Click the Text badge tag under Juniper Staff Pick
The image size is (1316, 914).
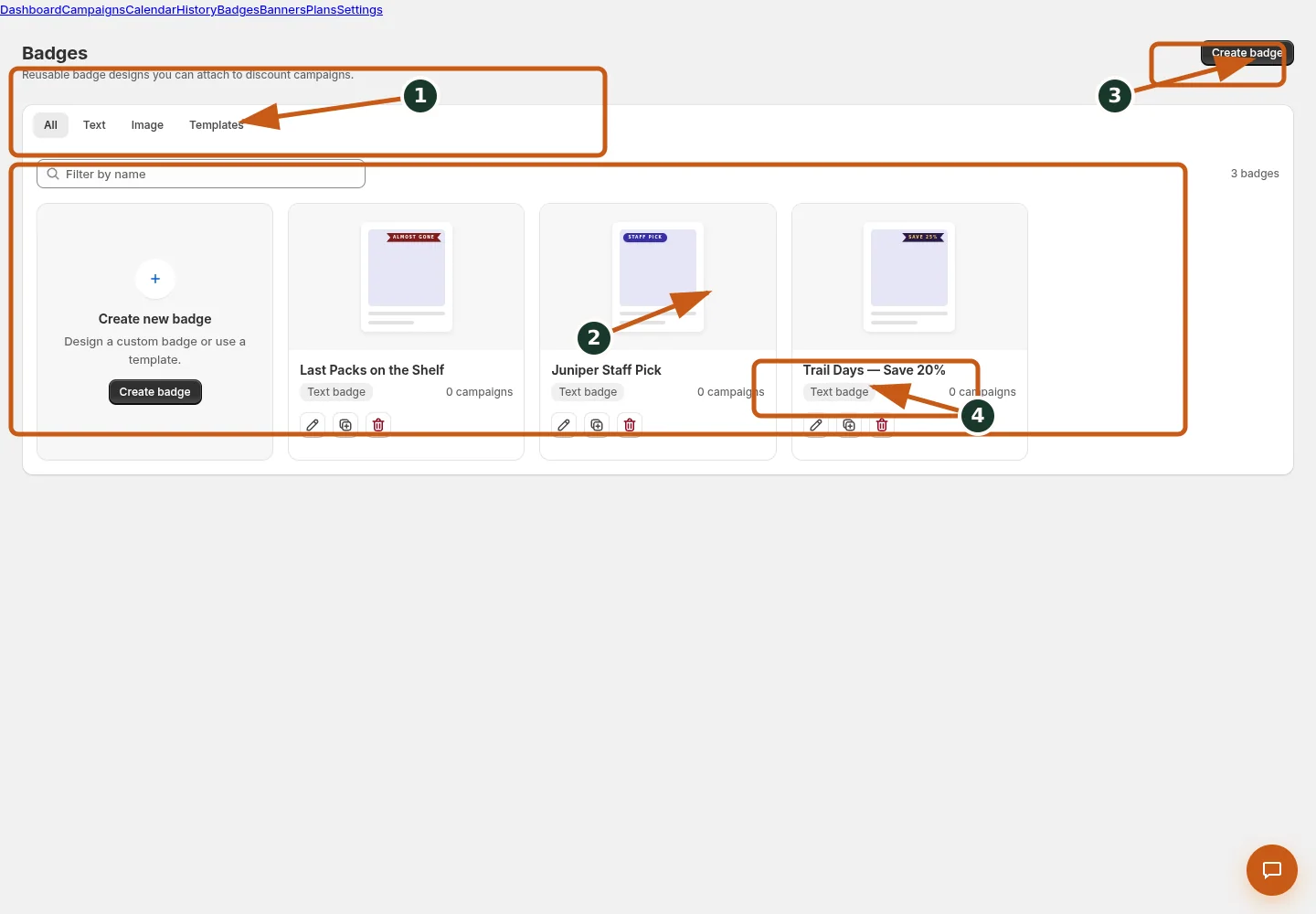(588, 392)
